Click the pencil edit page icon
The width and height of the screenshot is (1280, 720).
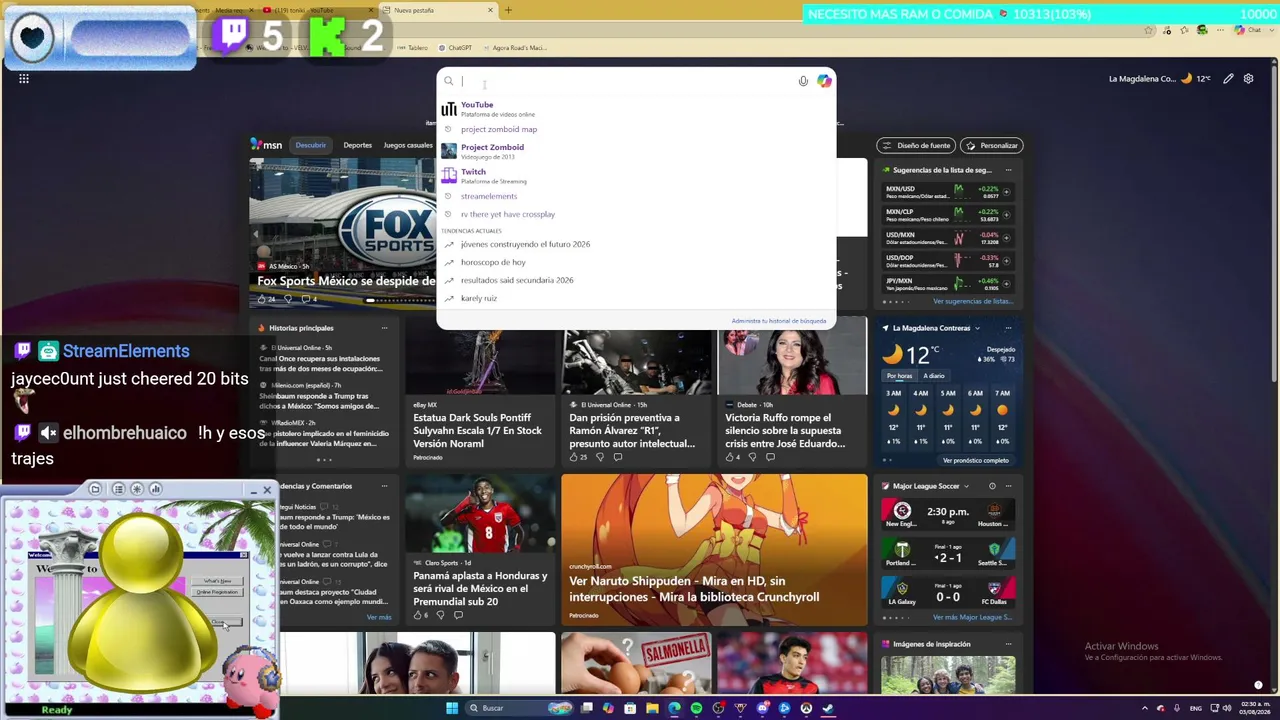point(1228,78)
